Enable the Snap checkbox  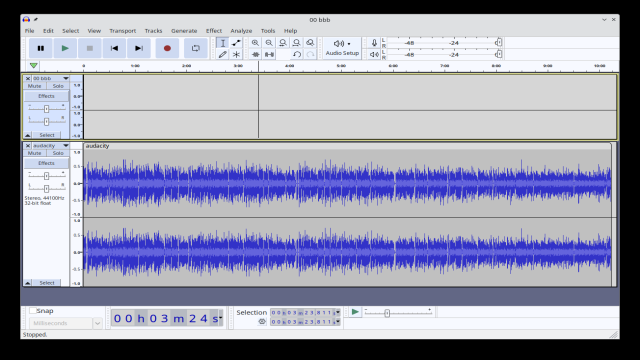[x=33, y=311]
